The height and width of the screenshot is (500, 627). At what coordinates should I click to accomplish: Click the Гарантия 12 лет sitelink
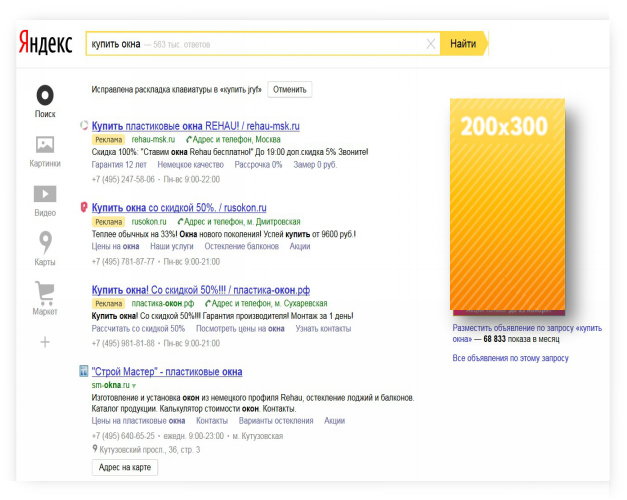(119, 164)
